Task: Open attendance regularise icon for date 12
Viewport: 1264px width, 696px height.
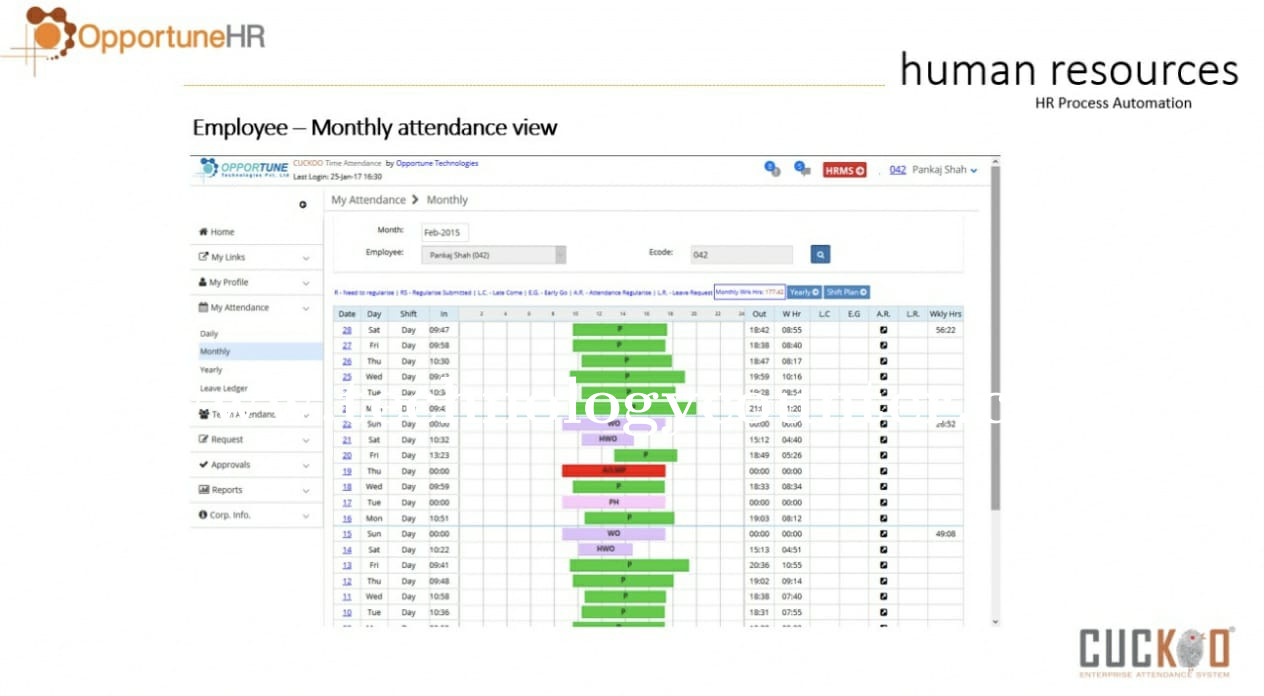Action: tap(883, 581)
